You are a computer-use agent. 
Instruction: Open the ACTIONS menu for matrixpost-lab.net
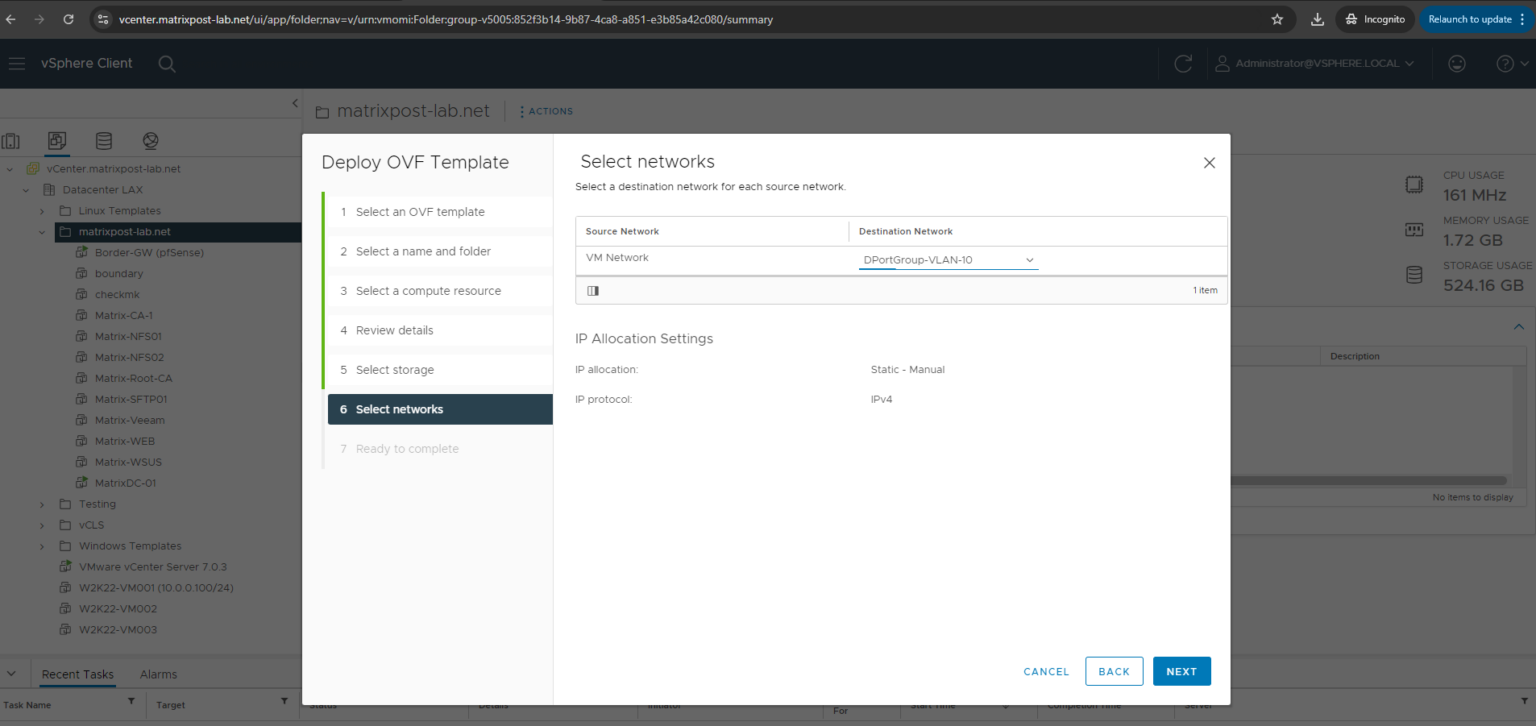(546, 111)
